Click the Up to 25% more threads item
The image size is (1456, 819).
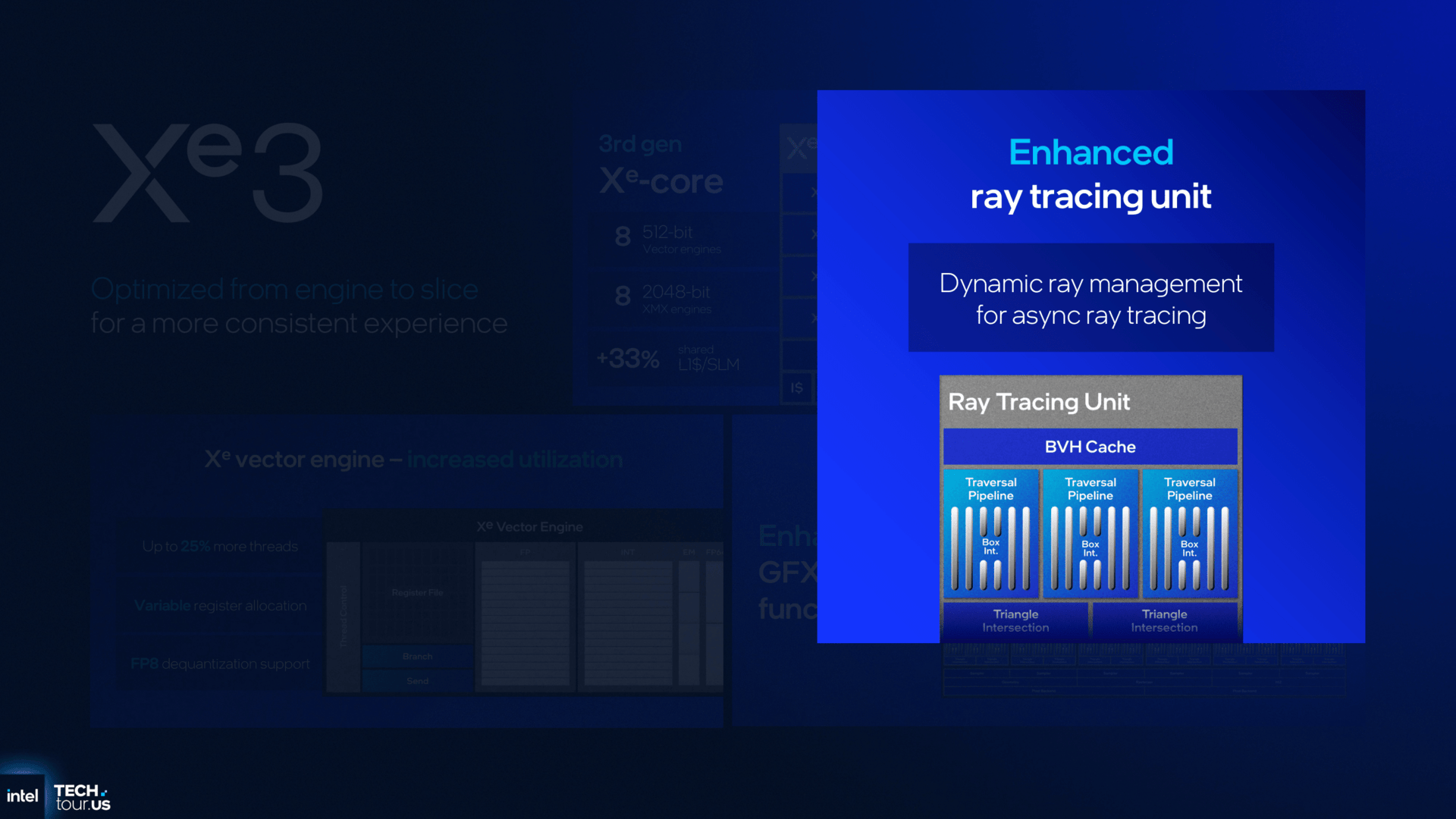tap(220, 547)
